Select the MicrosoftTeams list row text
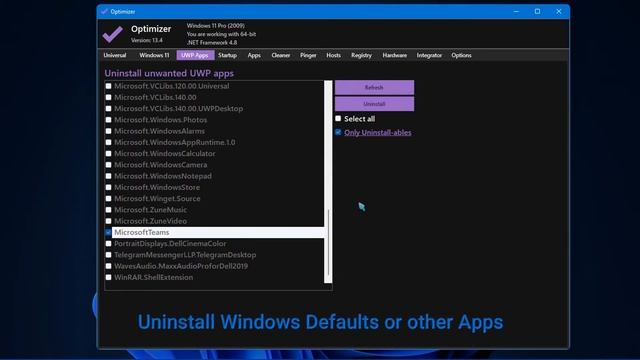 pos(142,232)
